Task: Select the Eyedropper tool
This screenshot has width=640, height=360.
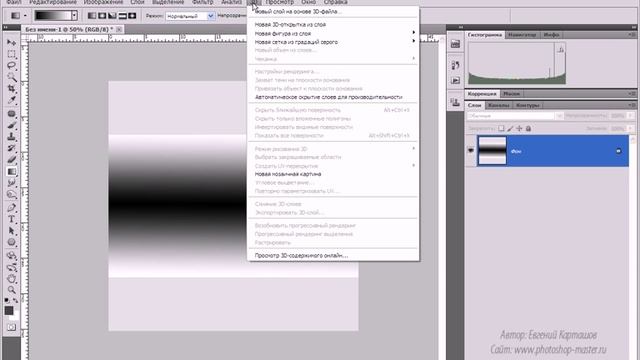Action: [11, 100]
